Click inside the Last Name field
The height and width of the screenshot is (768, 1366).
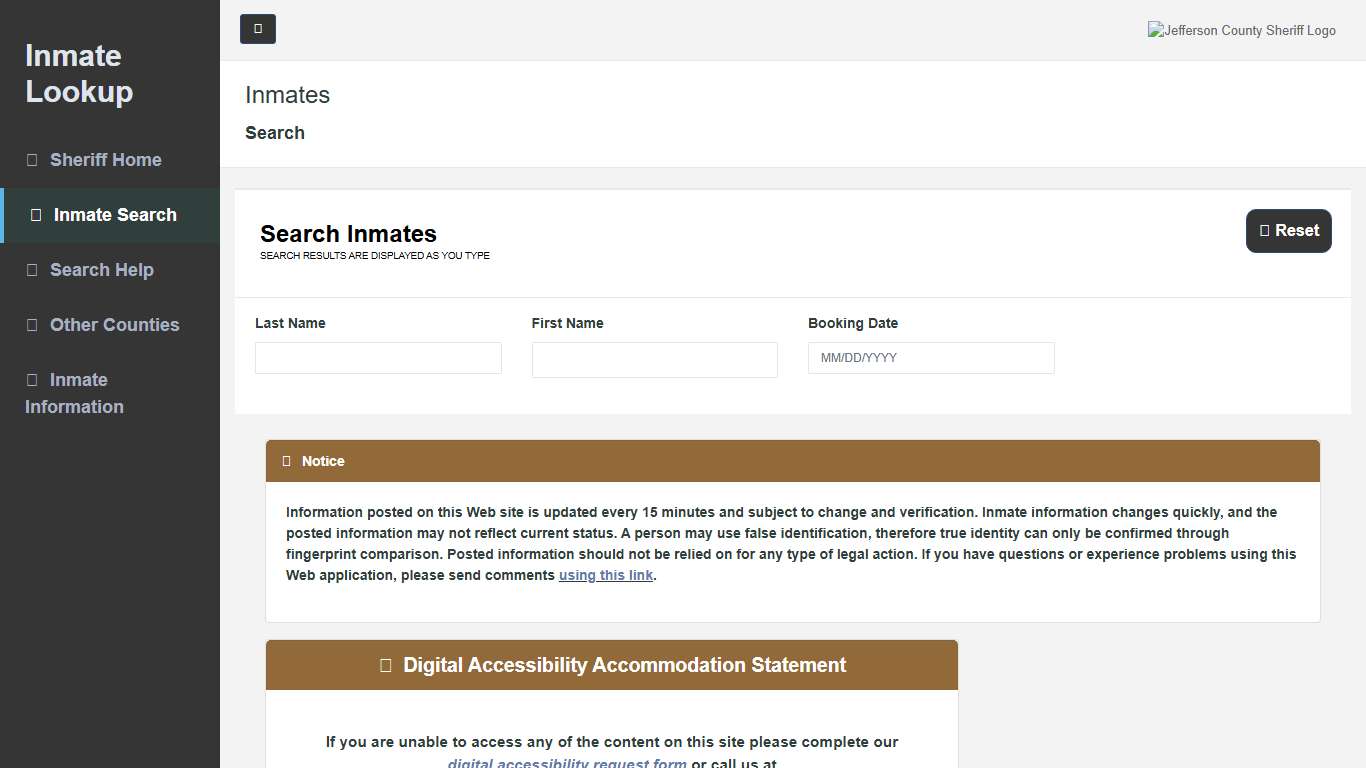(377, 357)
